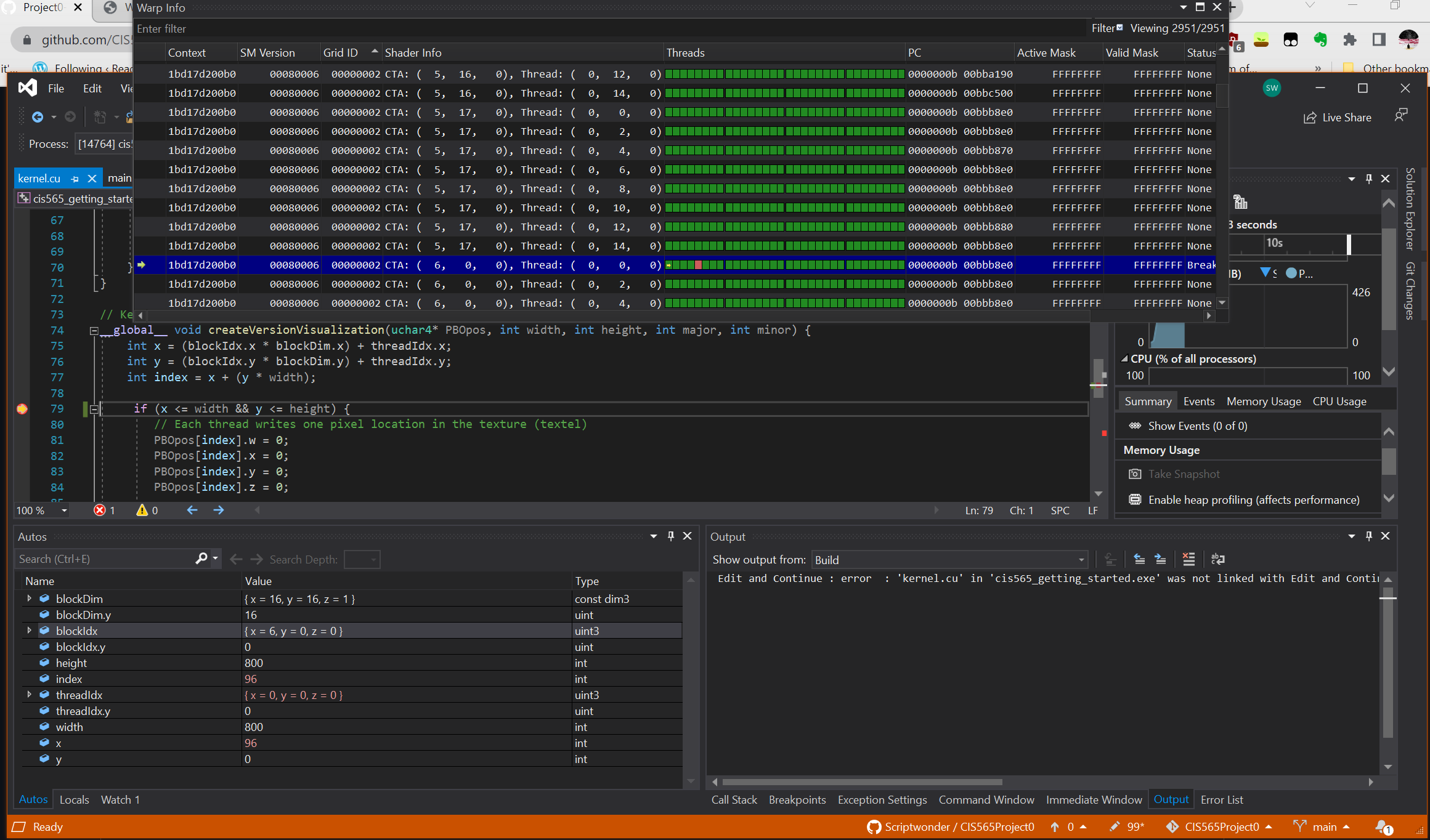
Task: Toggle breakpoint on line 79
Action: coord(22,409)
